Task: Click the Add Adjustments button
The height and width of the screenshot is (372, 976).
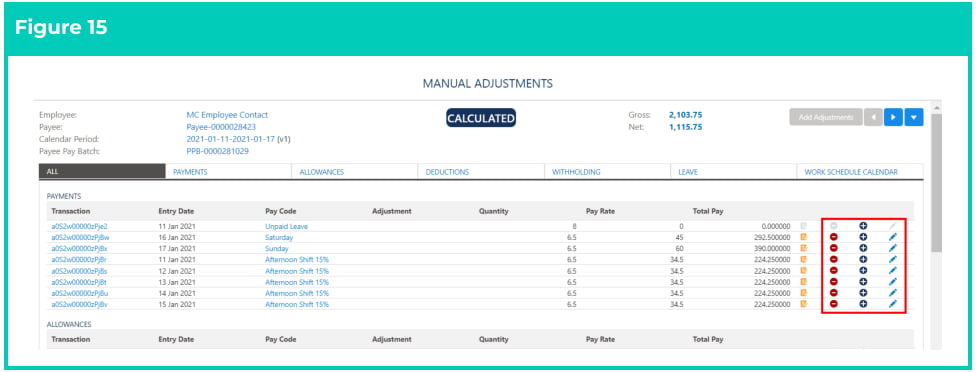Action: [825, 117]
